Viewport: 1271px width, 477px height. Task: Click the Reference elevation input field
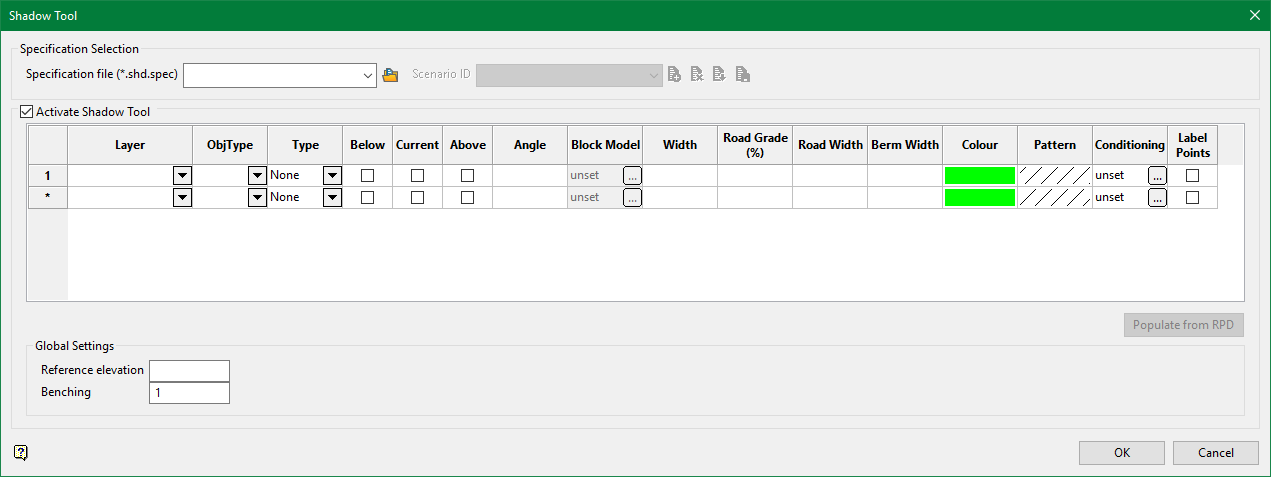coord(189,371)
